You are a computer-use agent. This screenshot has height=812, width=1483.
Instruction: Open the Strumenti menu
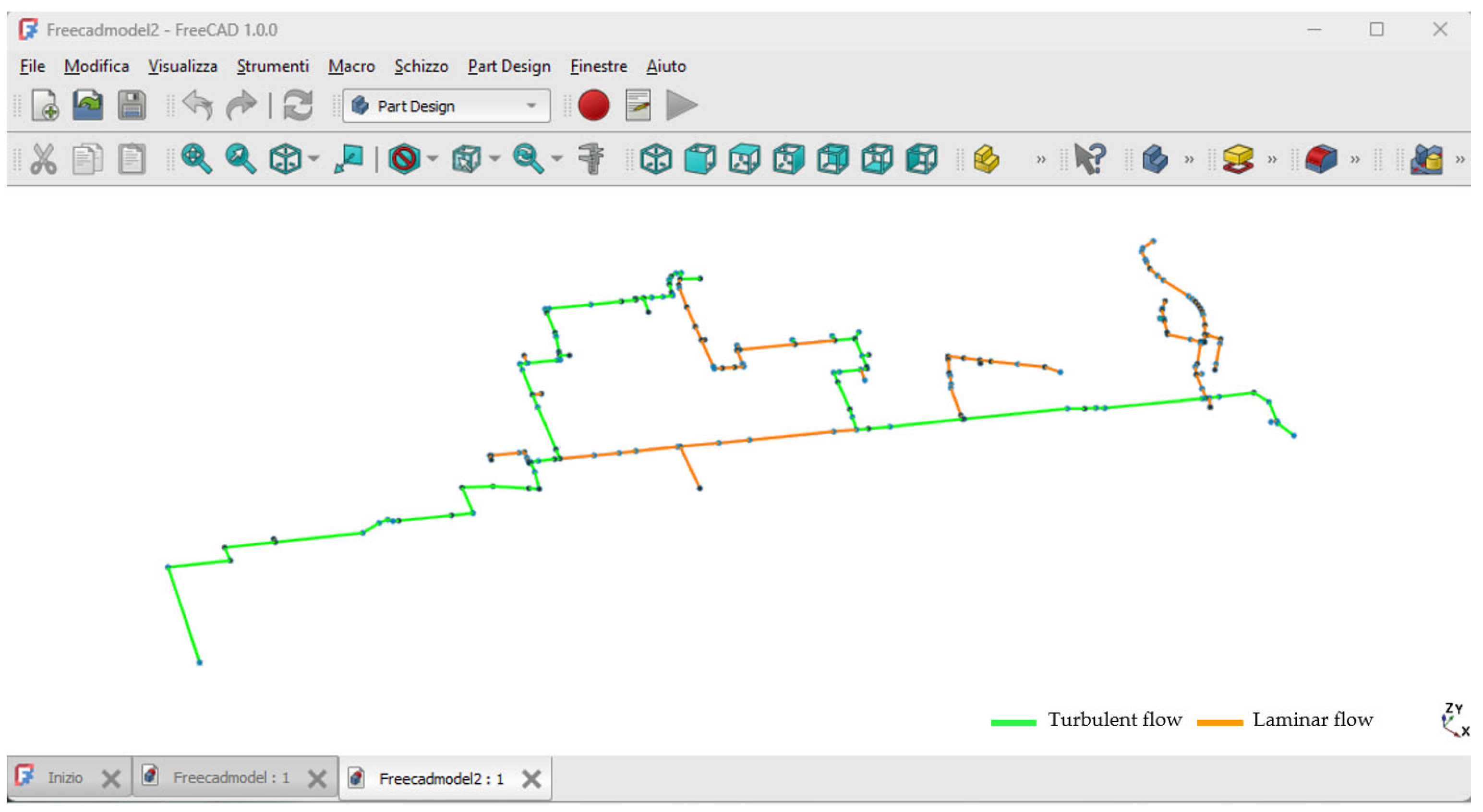272,66
